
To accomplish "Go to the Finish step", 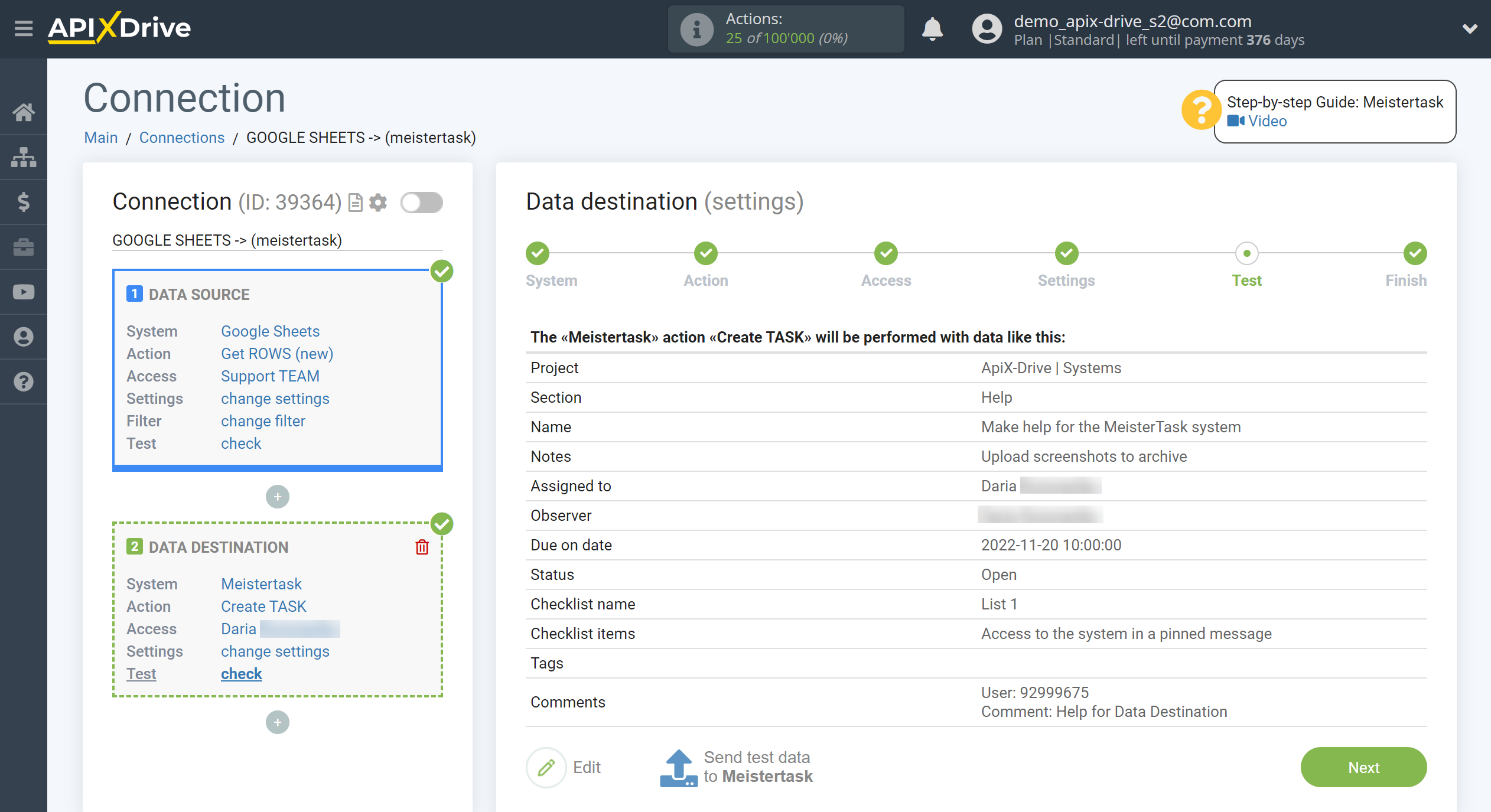I will (1415, 253).
